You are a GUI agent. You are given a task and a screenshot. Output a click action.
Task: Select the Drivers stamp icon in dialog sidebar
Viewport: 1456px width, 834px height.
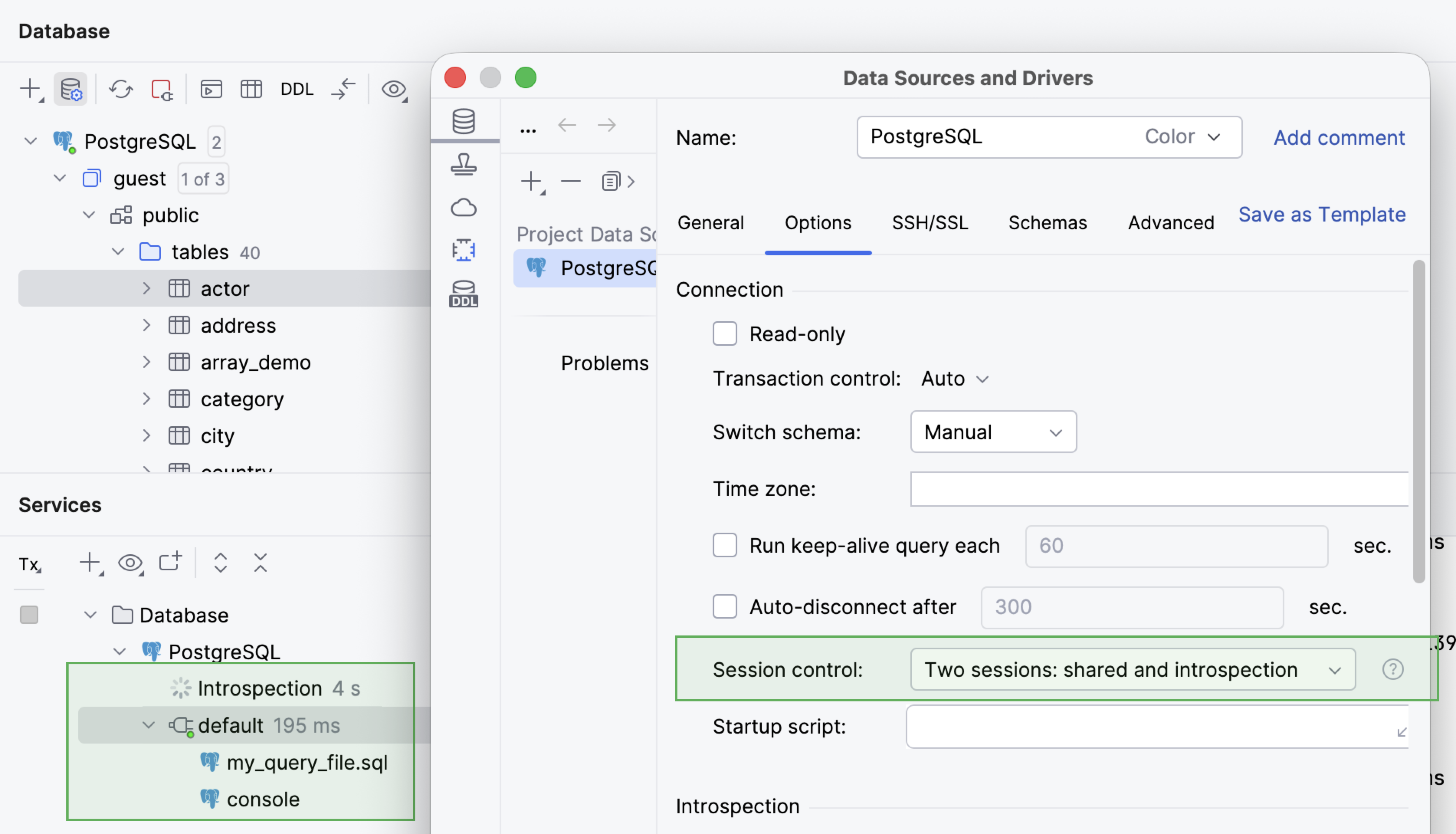tap(464, 164)
